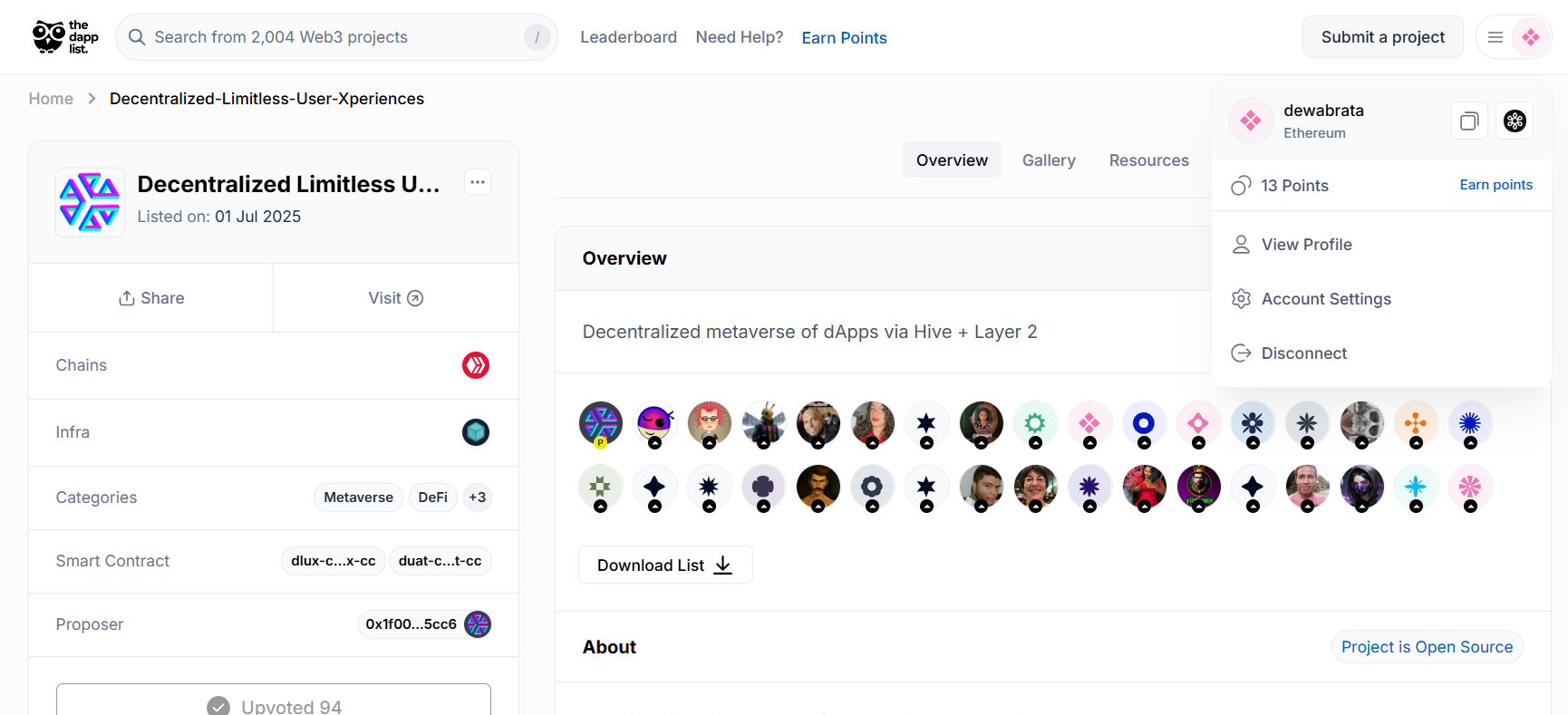1568x715 pixels.
Task: Click the red-haired glasses upvoter avatar
Action: [709, 423]
